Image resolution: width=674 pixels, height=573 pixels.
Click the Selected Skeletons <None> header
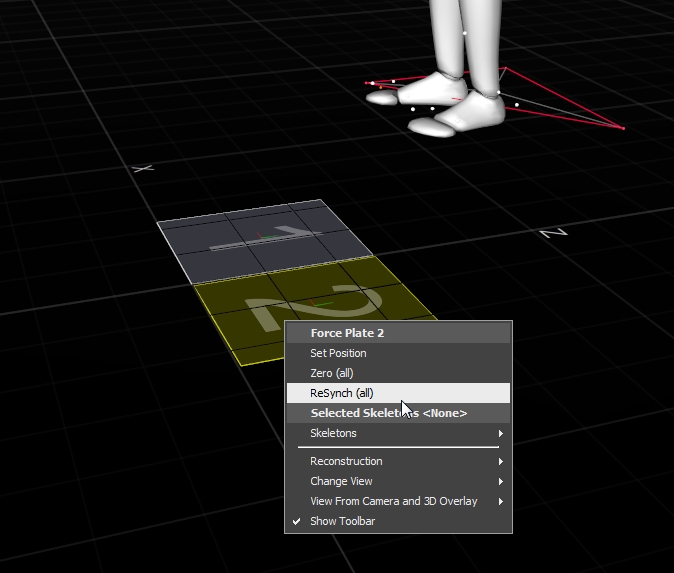coord(388,413)
